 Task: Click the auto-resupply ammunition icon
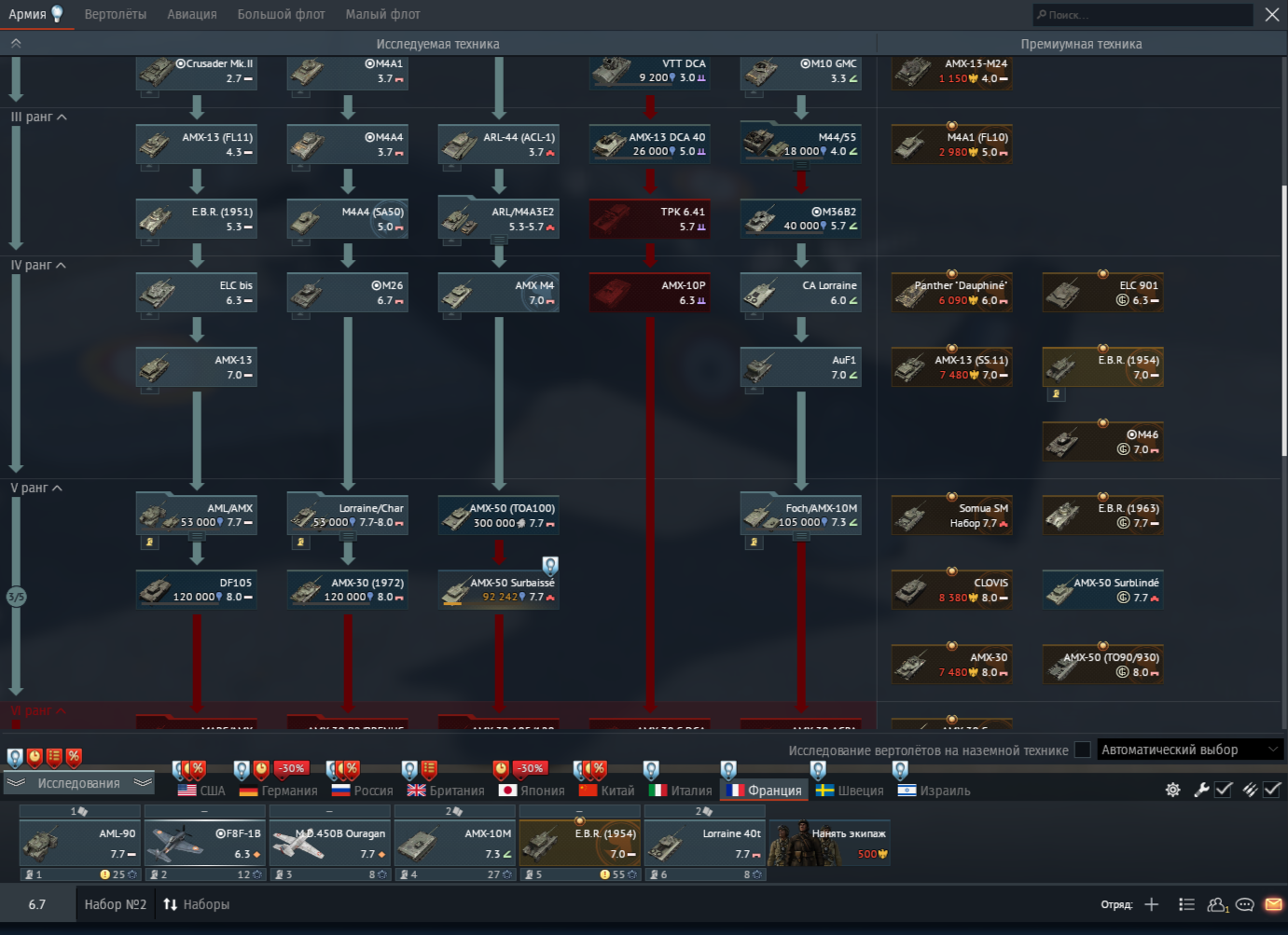click(x=1250, y=790)
